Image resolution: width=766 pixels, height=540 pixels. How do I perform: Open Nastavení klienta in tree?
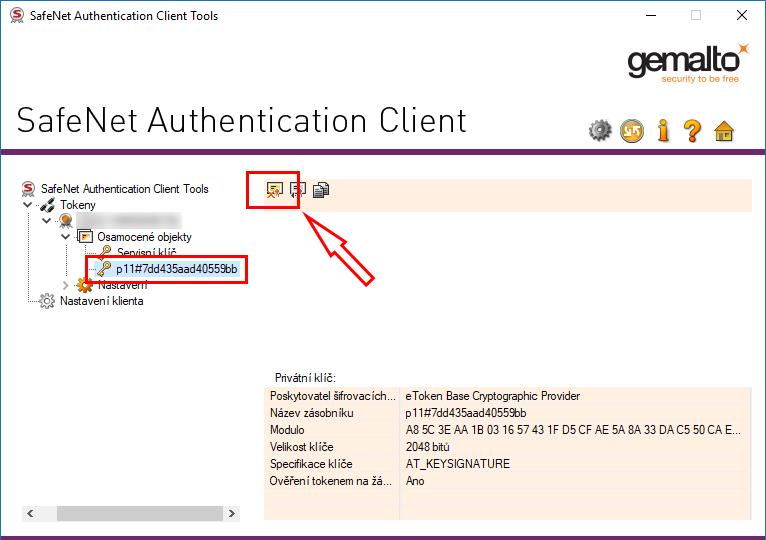(102, 301)
